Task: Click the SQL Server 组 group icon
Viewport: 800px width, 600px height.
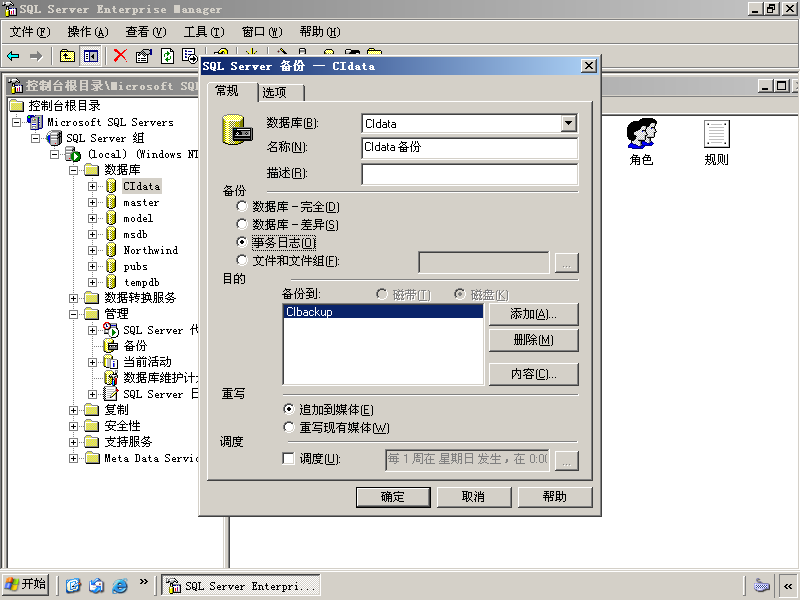Action: [54, 138]
